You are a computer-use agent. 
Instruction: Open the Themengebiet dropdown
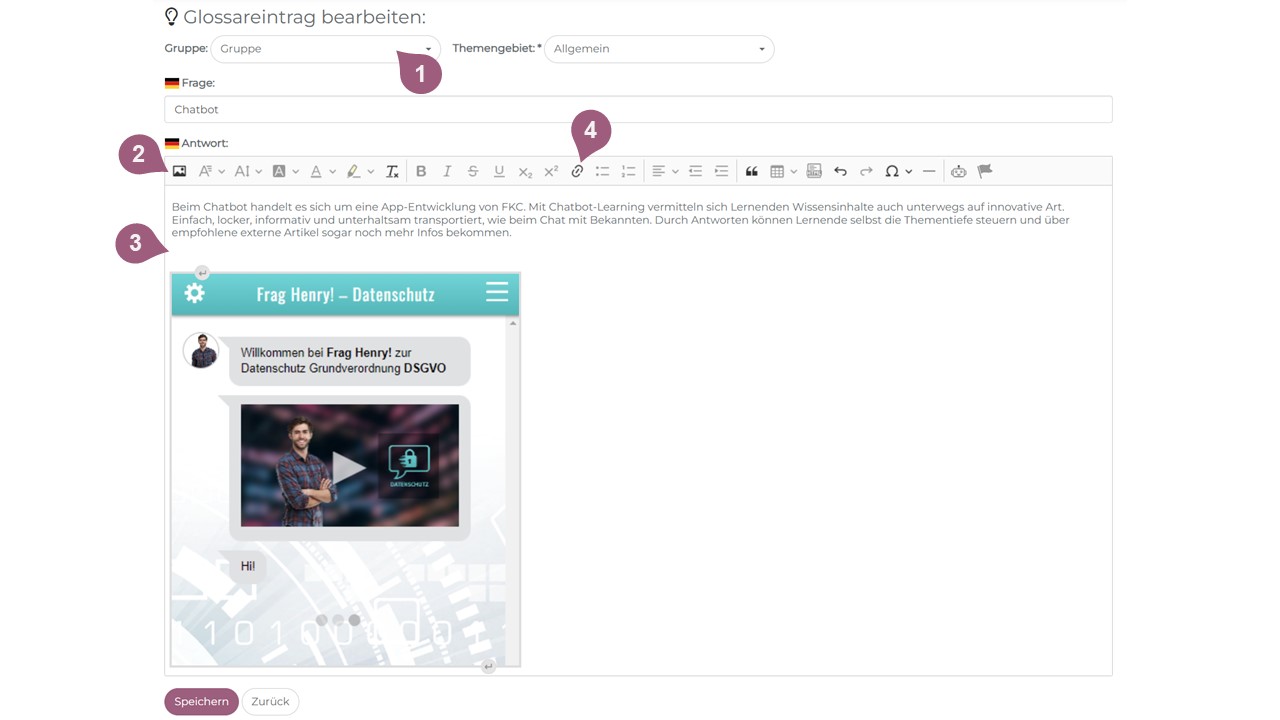point(658,49)
